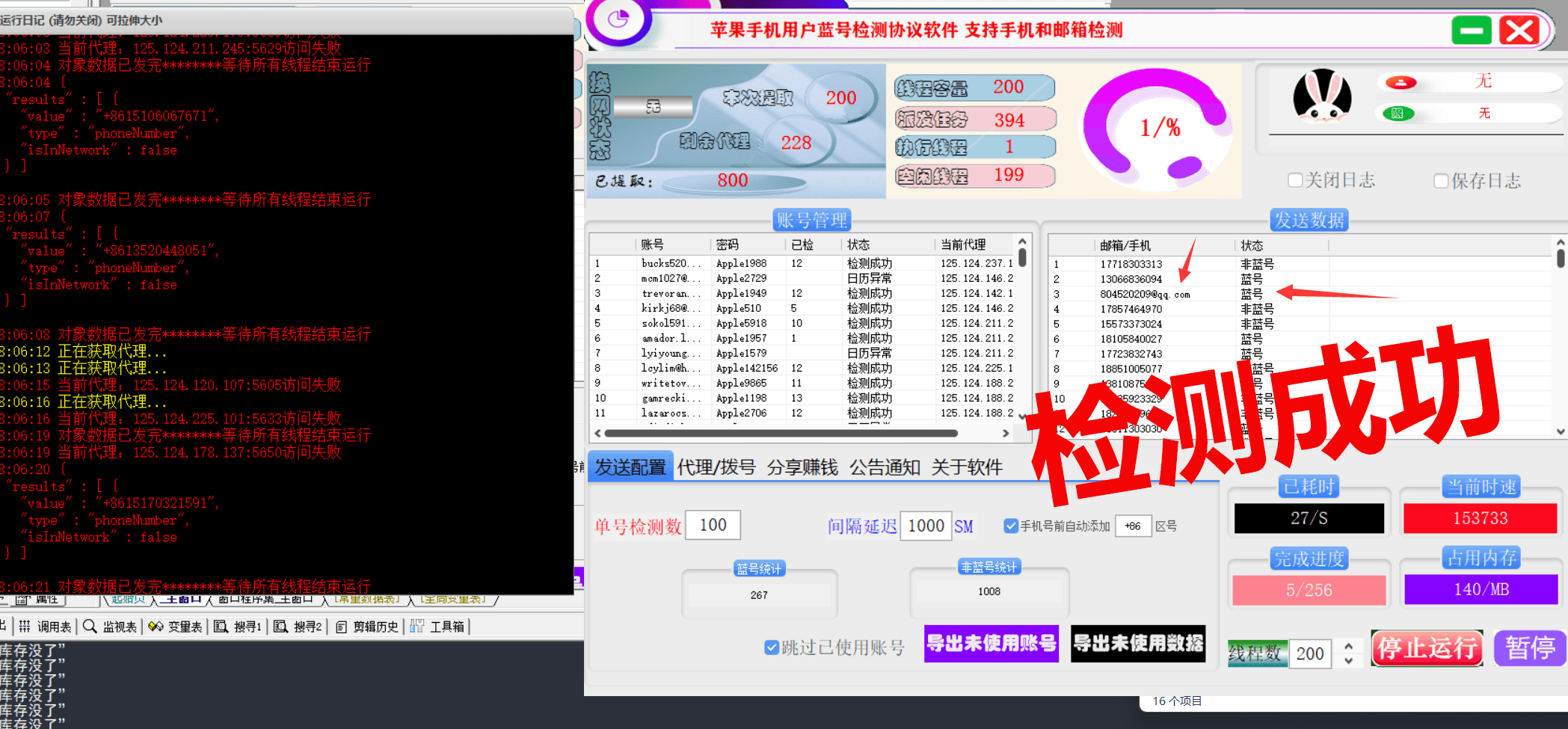Image resolution: width=1568 pixels, height=729 pixels.
Task: Click the green 限 limit icon
Action: click(x=1398, y=114)
